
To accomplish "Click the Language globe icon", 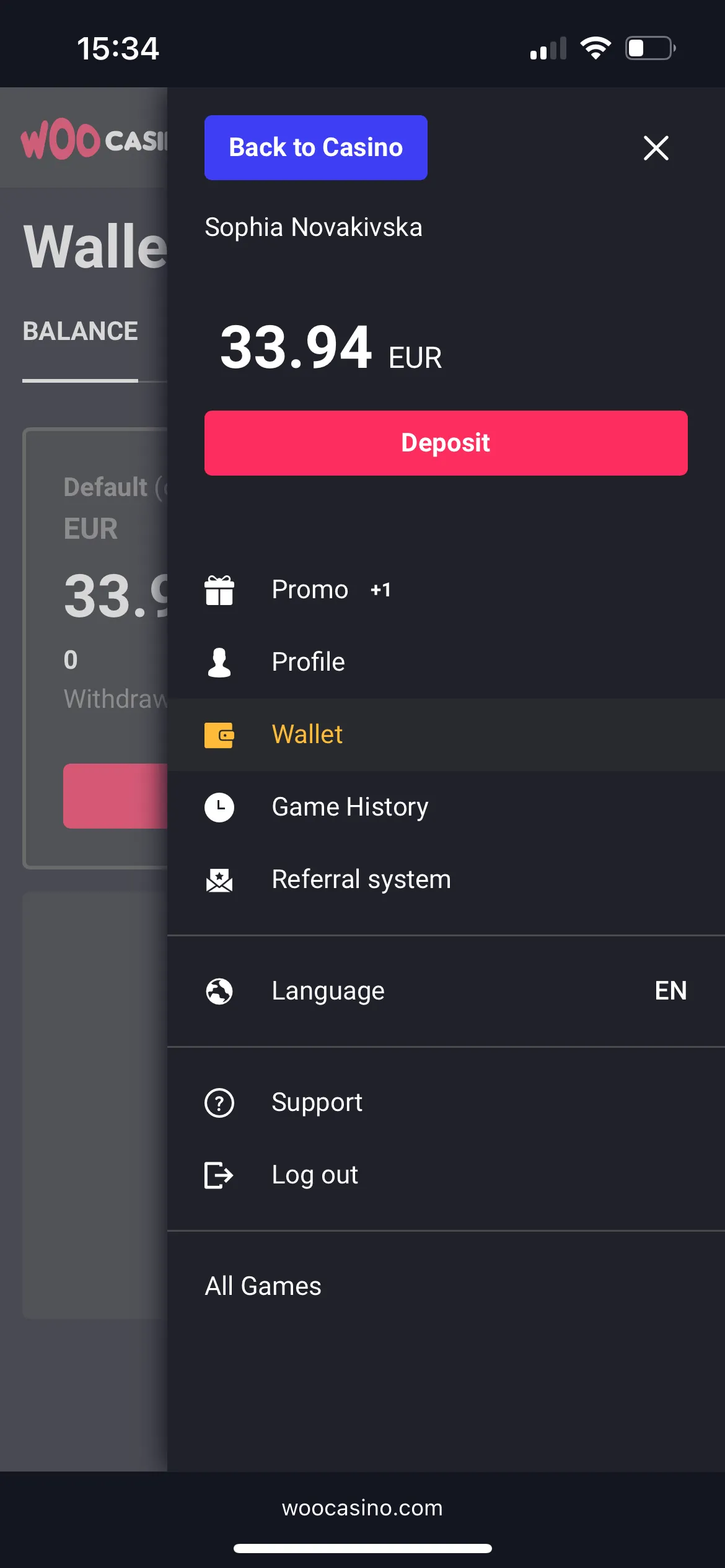I will (219, 991).
